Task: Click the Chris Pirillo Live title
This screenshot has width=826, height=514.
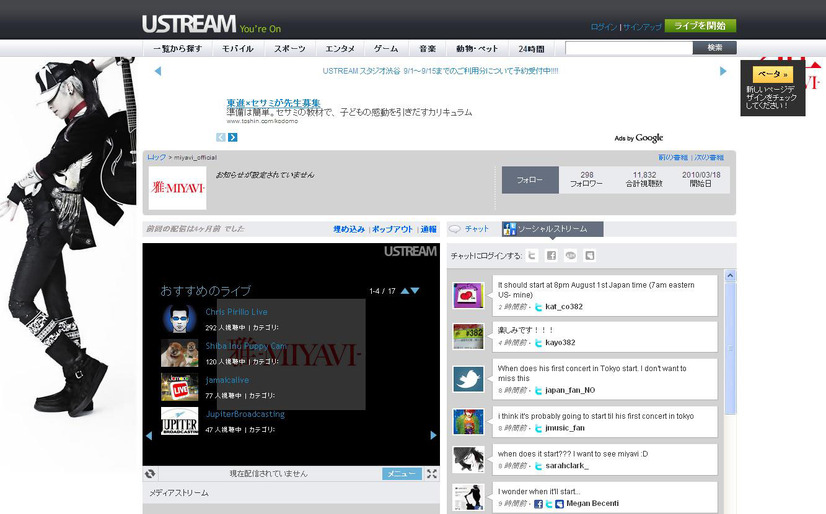Action: (236, 312)
